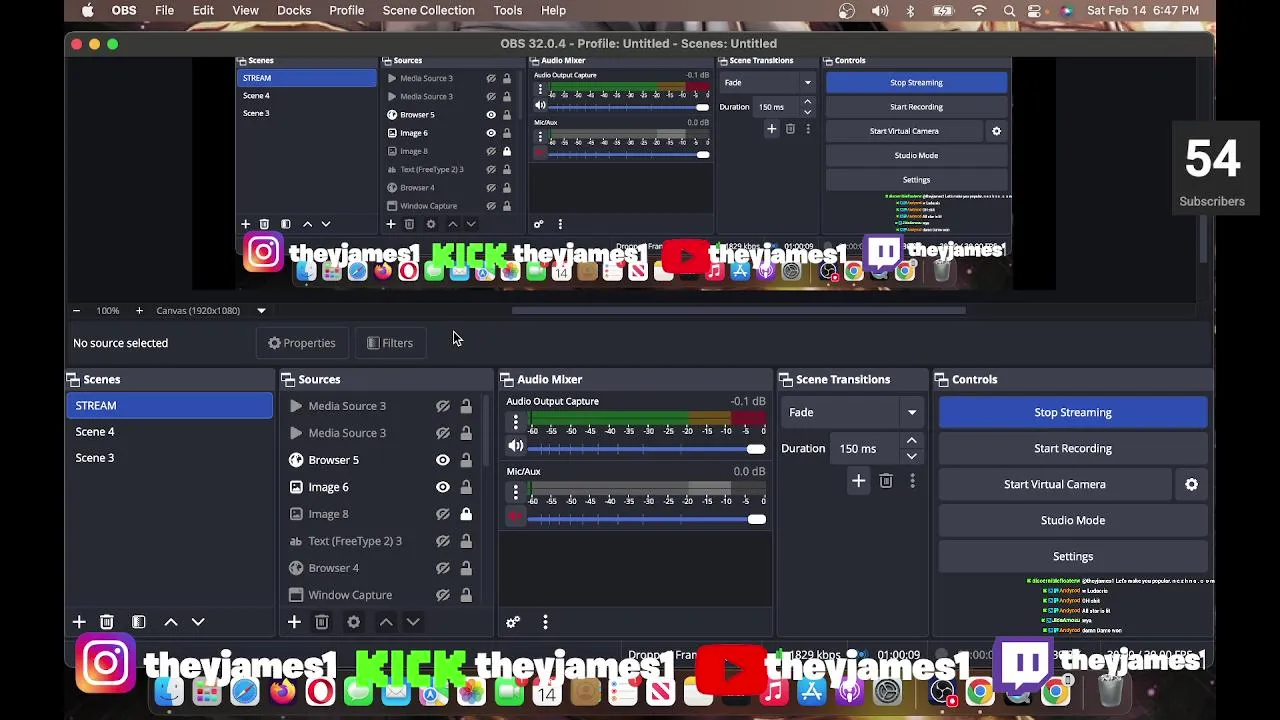This screenshot has height=720, width=1280.
Task: Open Finder from the Dock
Action: pos(169,691)
